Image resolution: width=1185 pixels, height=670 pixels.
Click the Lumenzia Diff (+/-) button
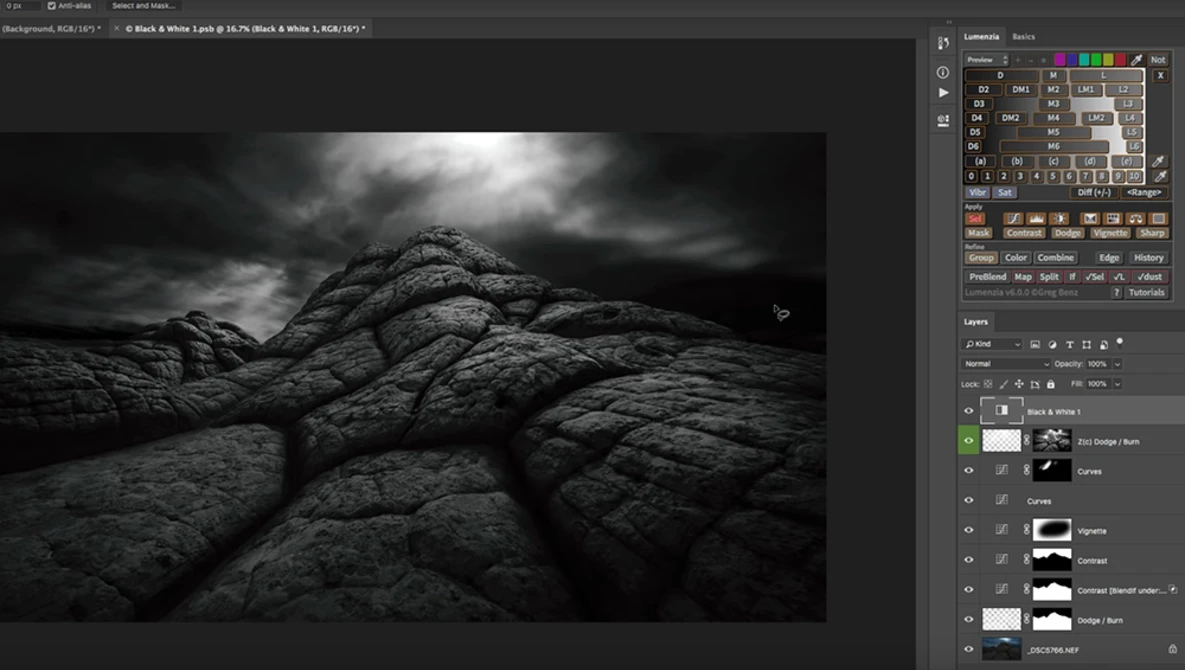click(x=1094, y=193)
